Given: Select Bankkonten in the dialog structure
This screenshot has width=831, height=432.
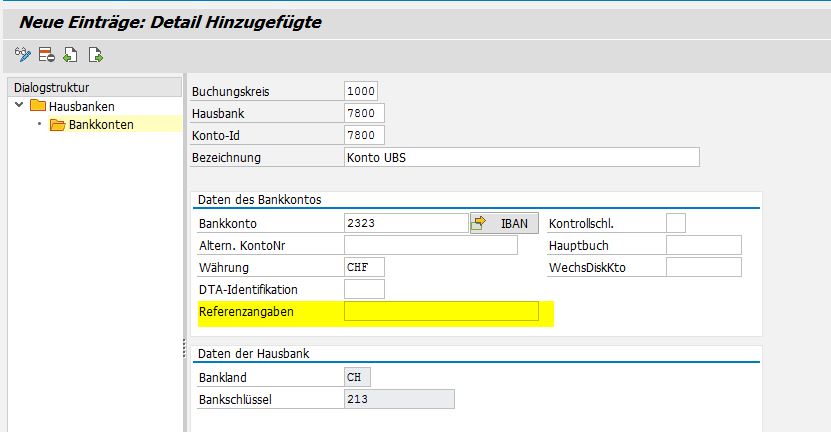Looking at the screenshot, I should click(101, 125).
